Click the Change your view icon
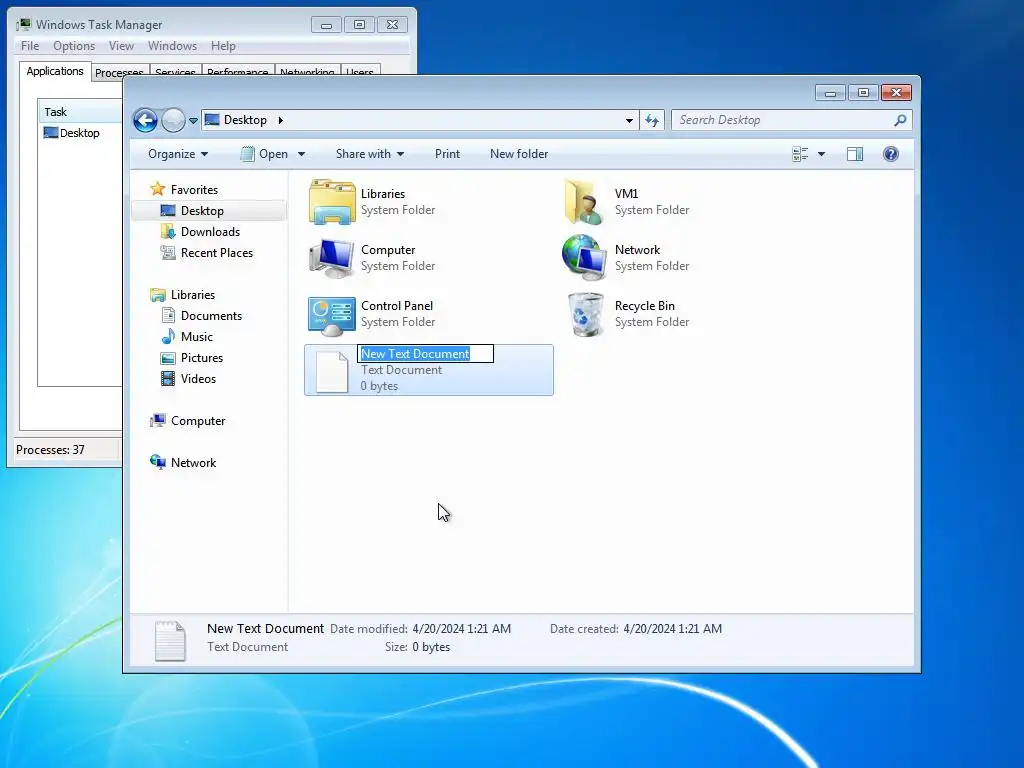The height and width of the screenshot is (768, 1024). [x=800, y=154]
